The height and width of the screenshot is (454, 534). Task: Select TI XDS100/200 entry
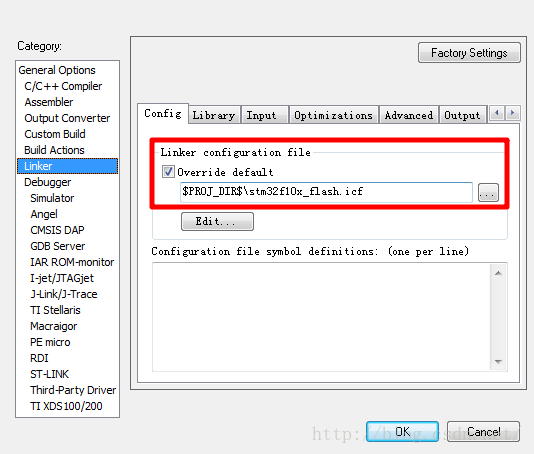click(66, 406)
